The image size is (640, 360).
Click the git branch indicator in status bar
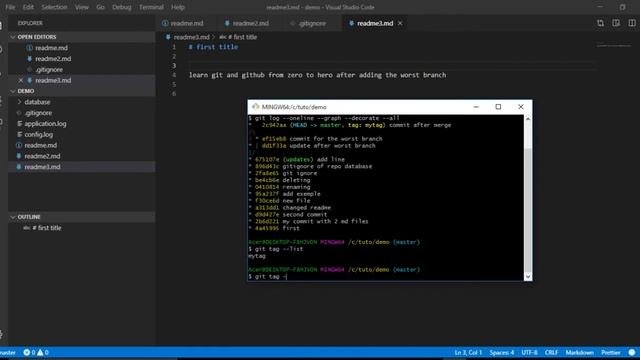[8, 352]
